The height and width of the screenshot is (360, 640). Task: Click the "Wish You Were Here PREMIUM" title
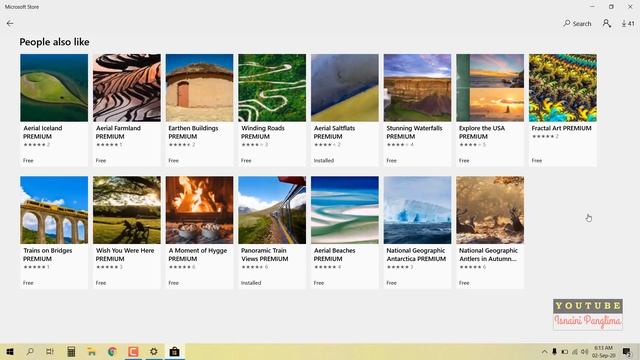[x=125, y=255]
